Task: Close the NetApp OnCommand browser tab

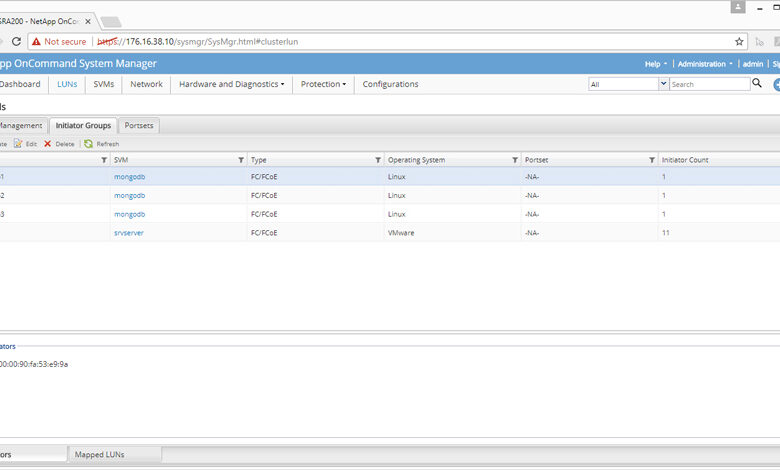Action: pos(88,21)
